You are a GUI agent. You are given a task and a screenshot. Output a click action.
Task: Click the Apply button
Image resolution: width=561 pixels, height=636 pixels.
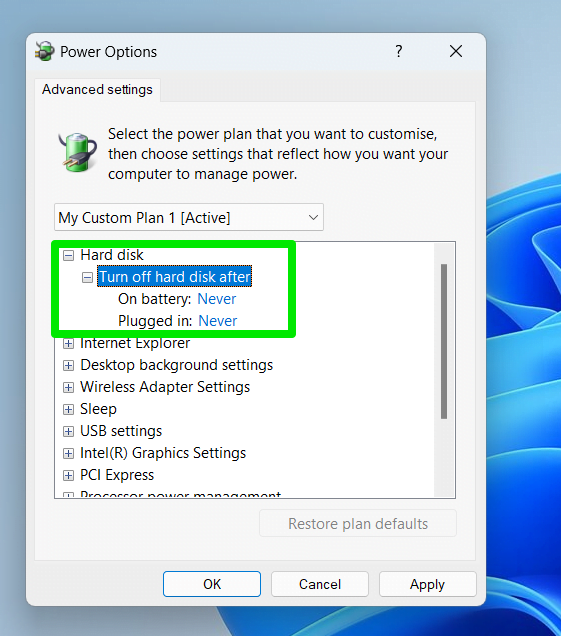pyautogui.click(x=428, y=584)
